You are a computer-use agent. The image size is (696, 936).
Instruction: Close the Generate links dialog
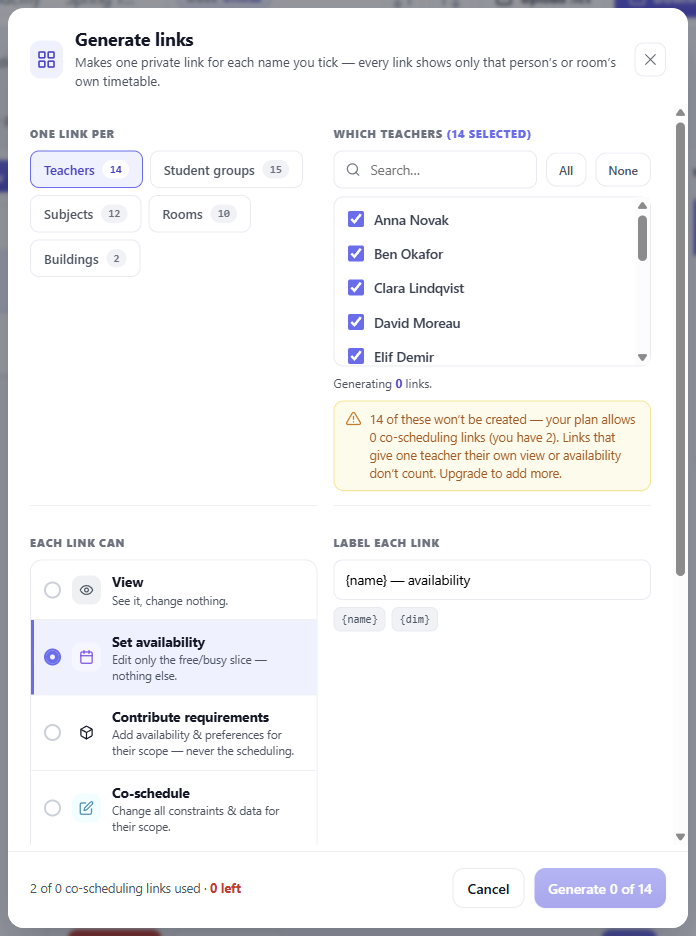(x=650, y=60)
